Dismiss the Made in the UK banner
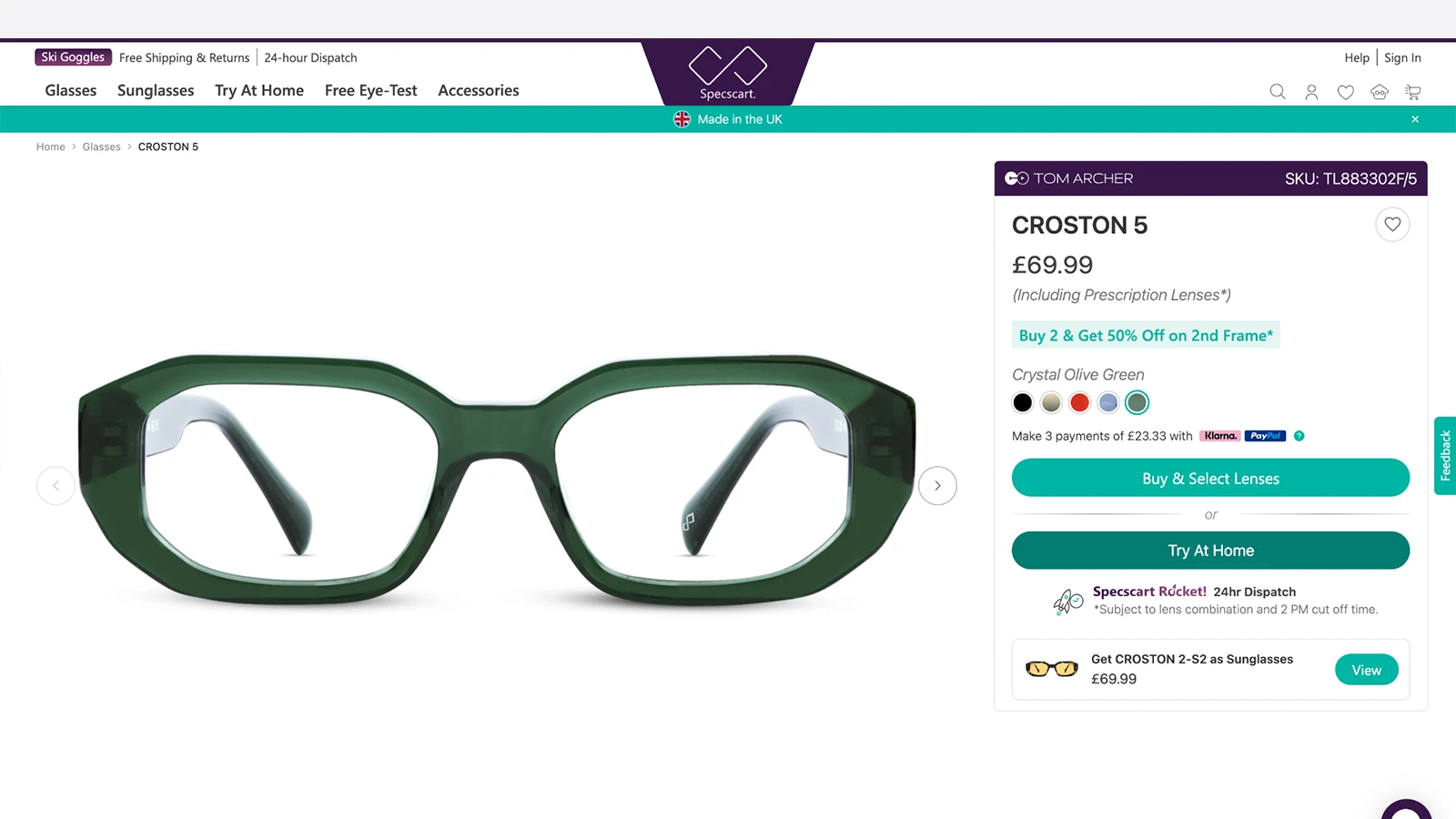The height and width of the screenshot is (819, 1456). point(1415,119)
